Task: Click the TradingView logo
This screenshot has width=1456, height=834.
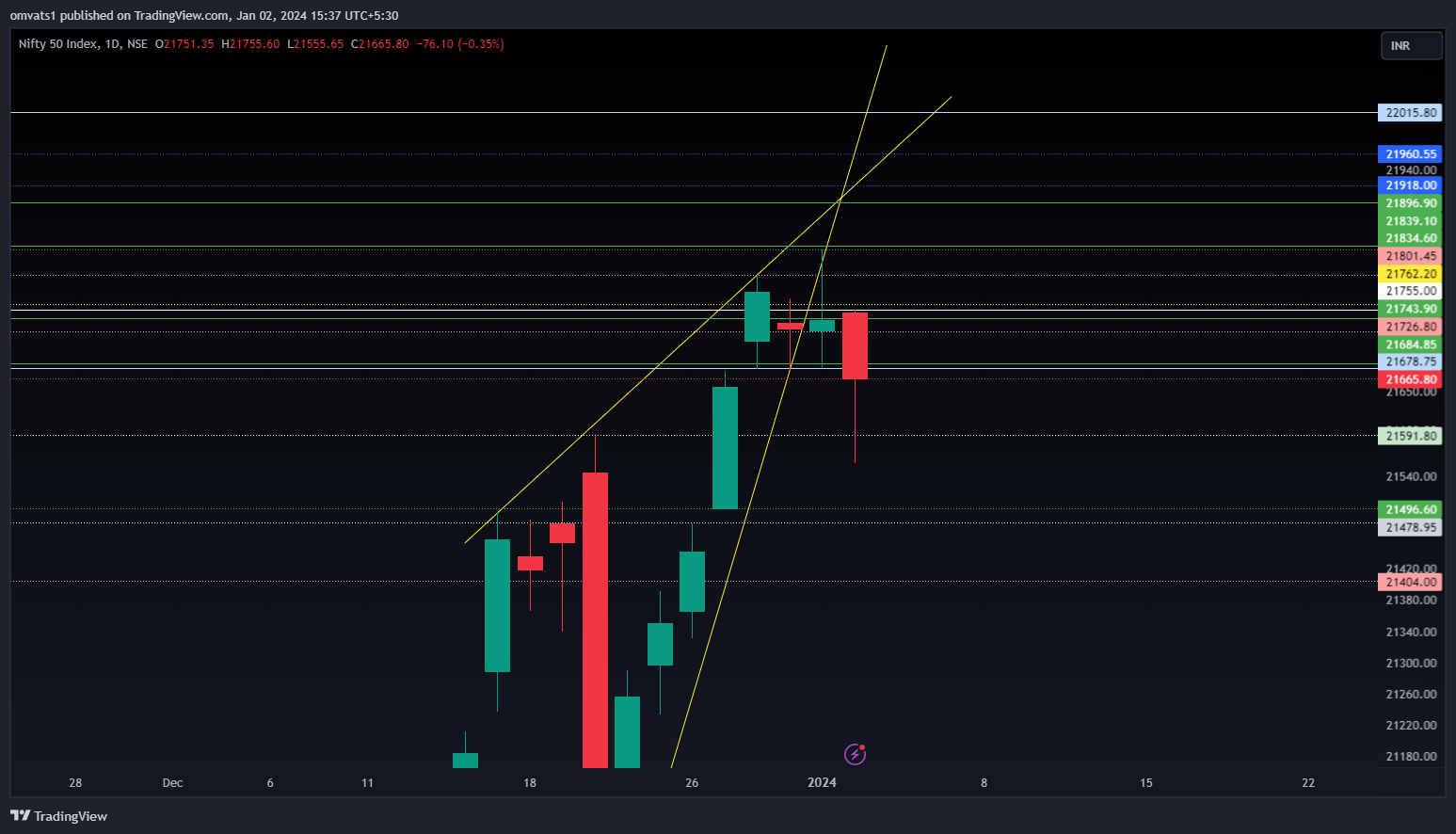Action: (59, 816)
